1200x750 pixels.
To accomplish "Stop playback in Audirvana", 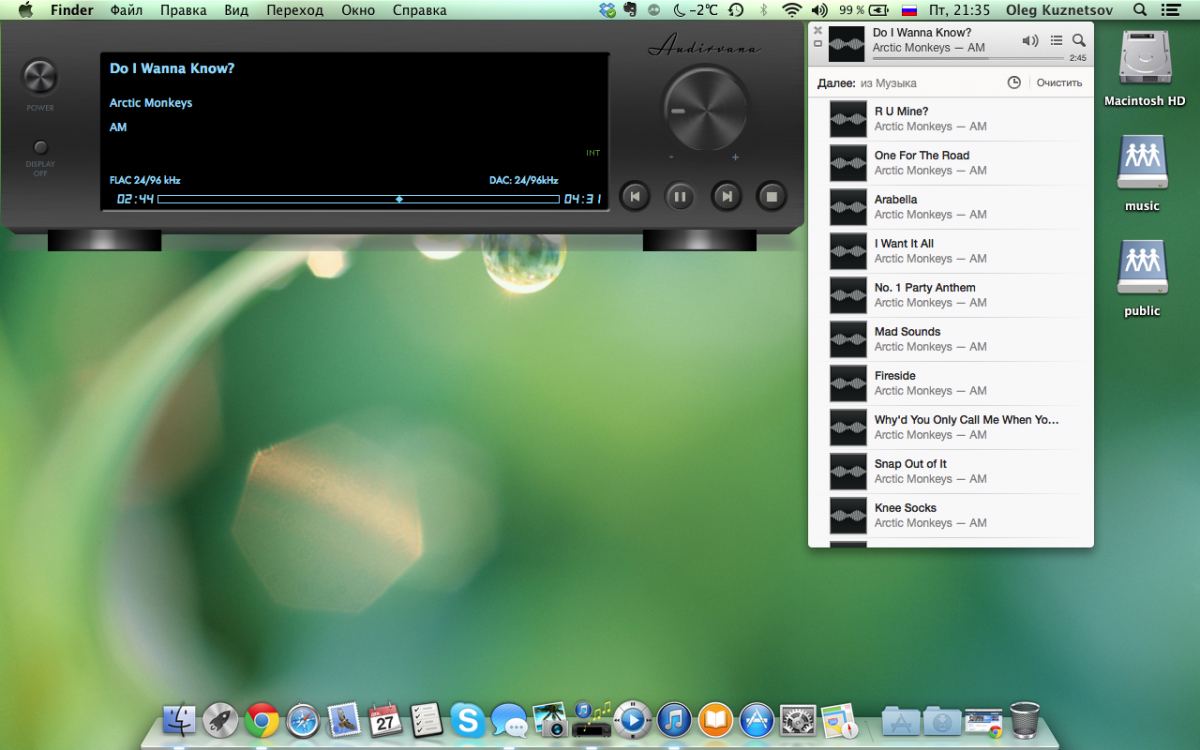I will coord(772,196).
